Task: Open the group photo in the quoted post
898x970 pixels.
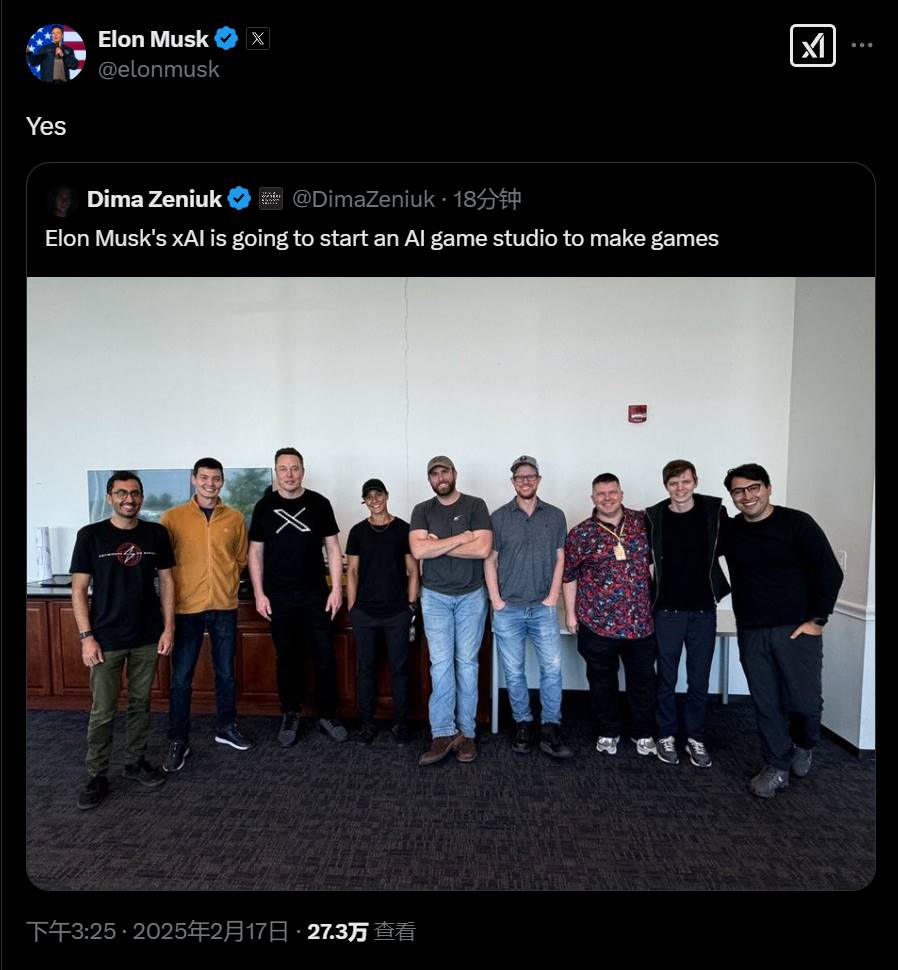Action: tap(450, 583)
